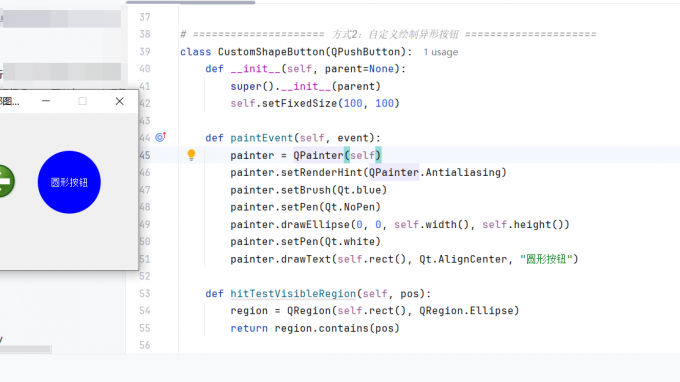Click the hitTestVisibleRegion method name

[293, 294]
